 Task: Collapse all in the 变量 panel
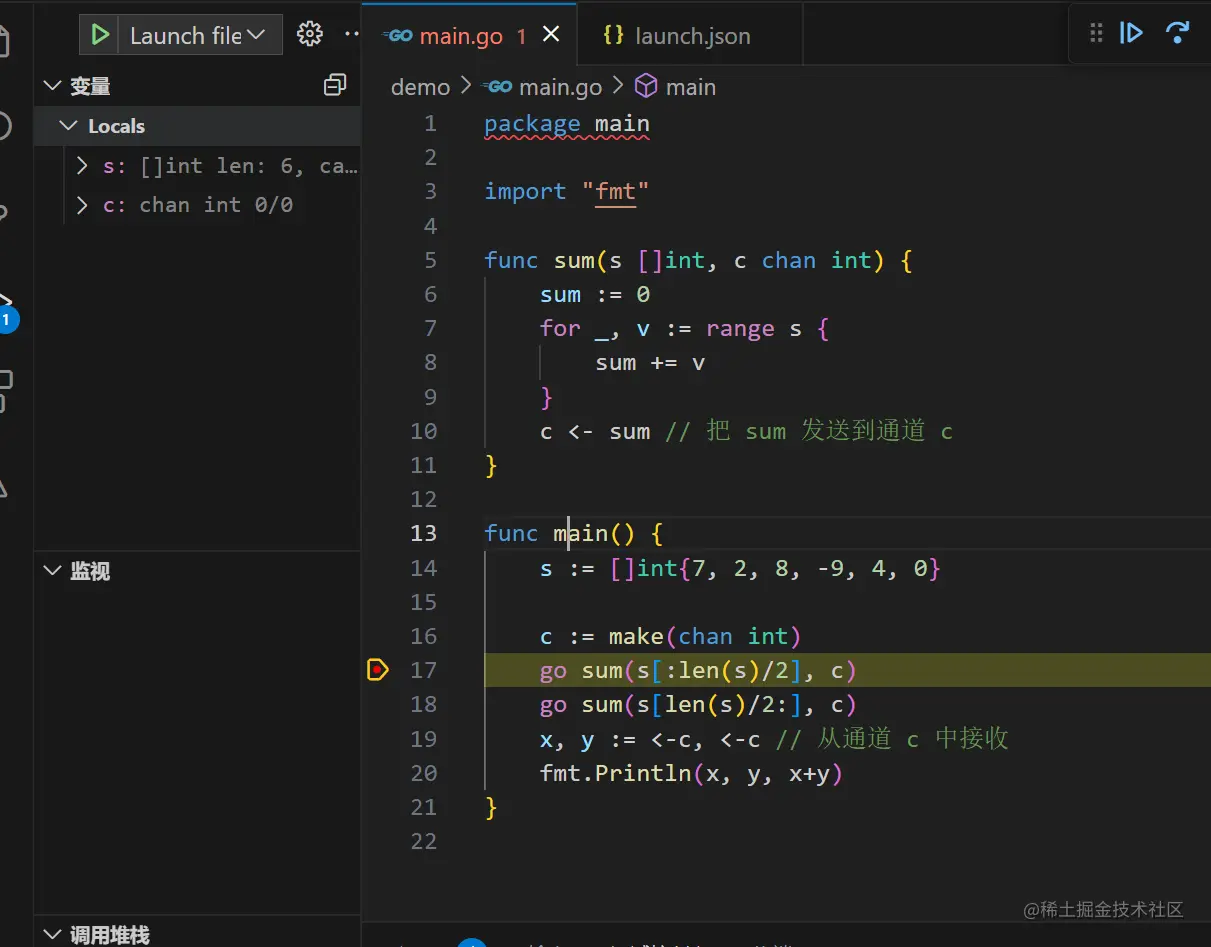(x=335, y=86)
